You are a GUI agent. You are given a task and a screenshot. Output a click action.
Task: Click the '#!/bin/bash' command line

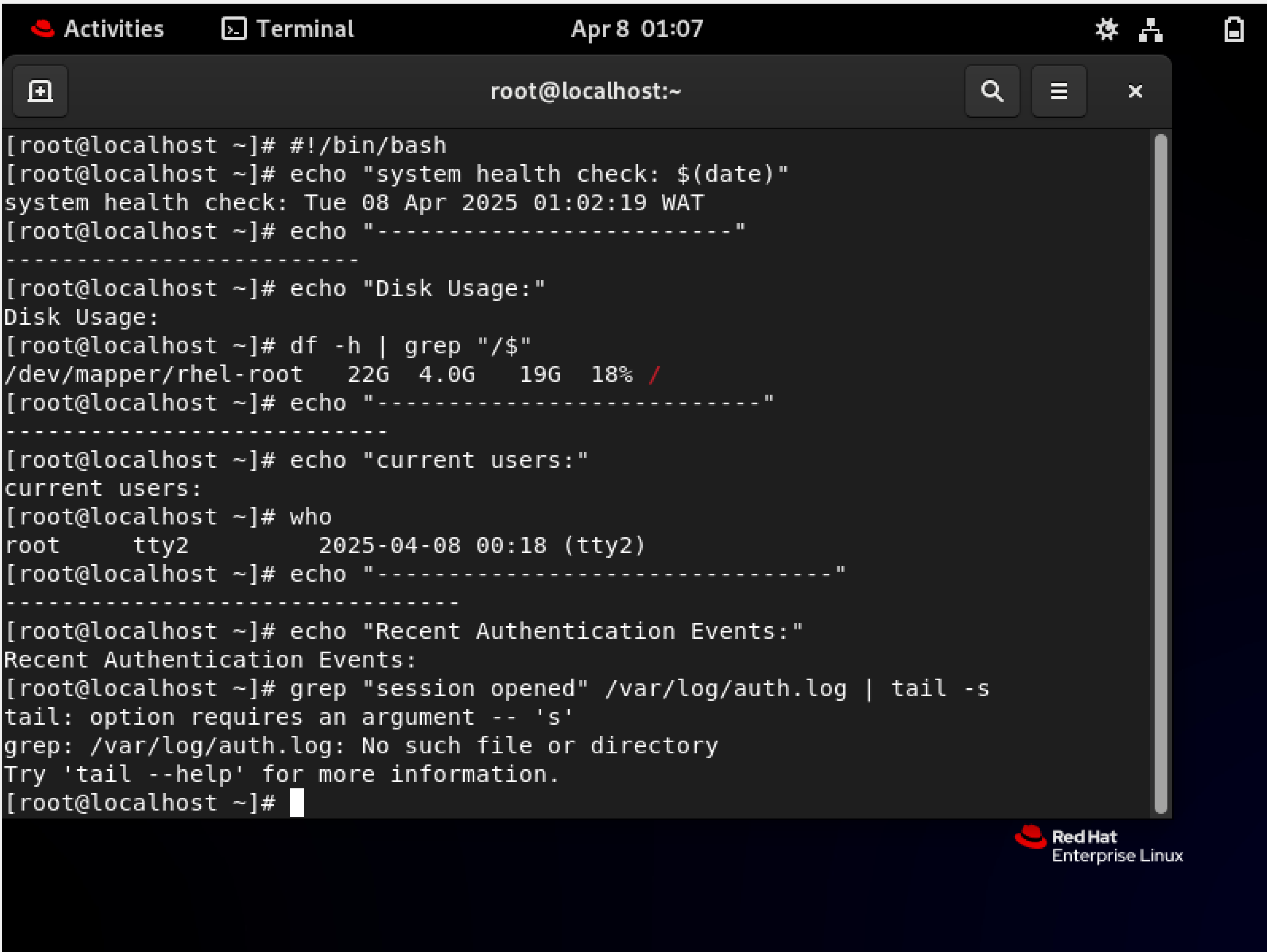click(225, 146)
